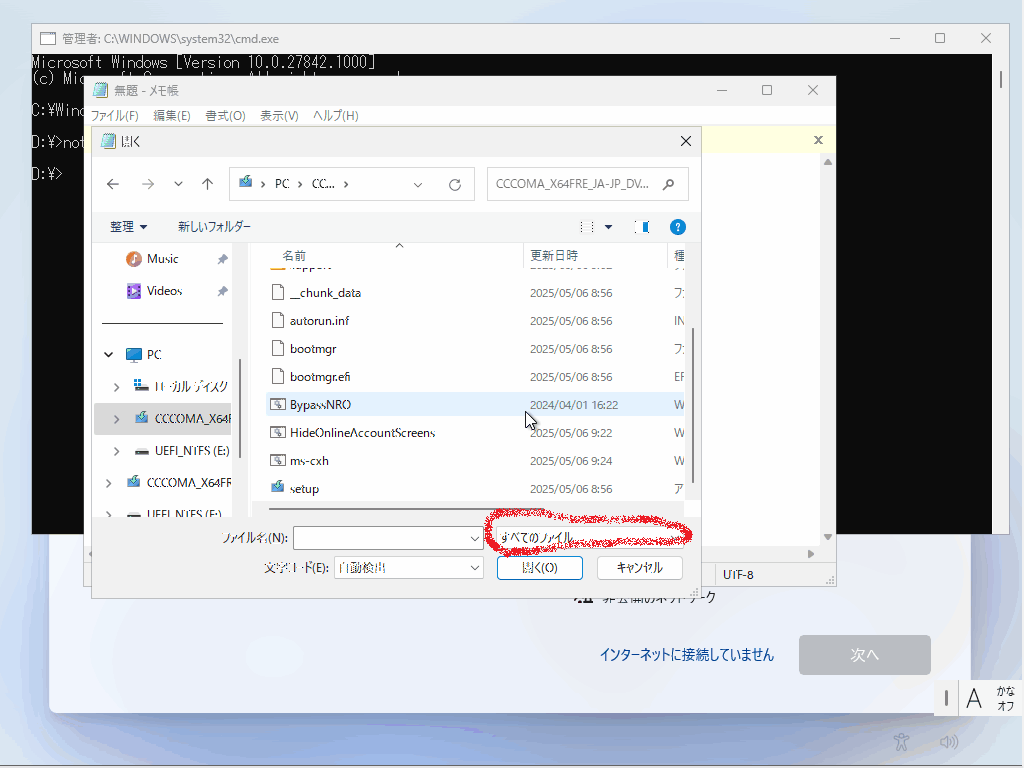Expand the lower CCCOMA_X64FR drive node

click(109, 483)
